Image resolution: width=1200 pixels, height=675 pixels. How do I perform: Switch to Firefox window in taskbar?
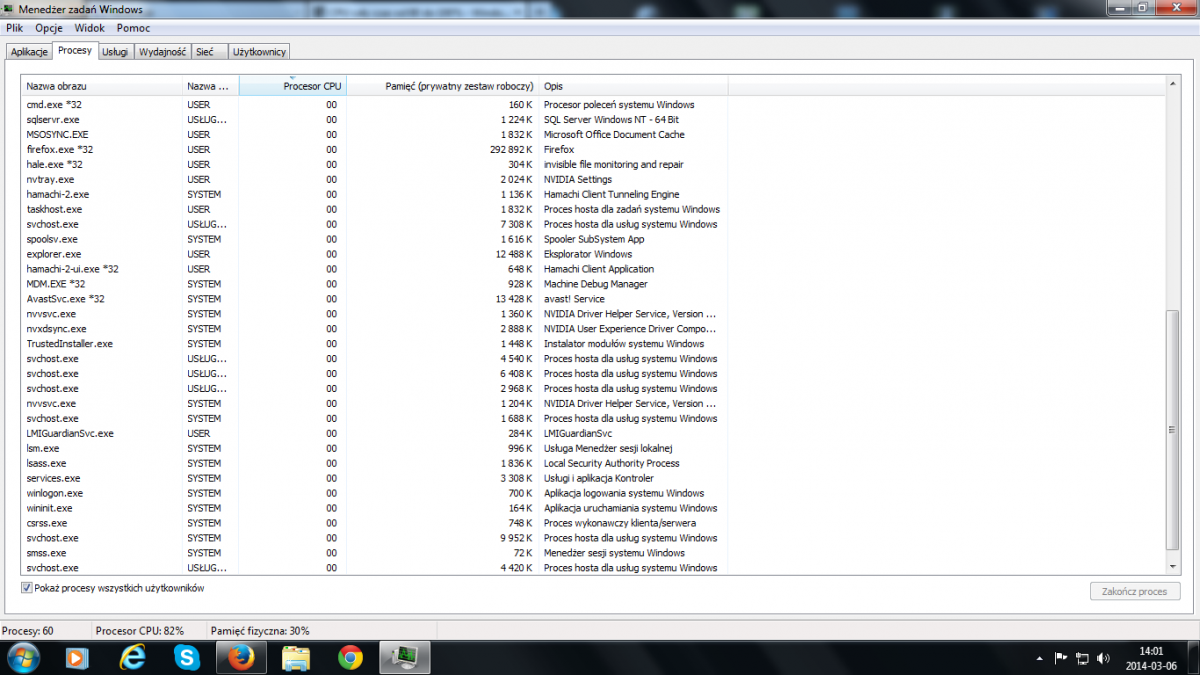click(x=241, y=657)
